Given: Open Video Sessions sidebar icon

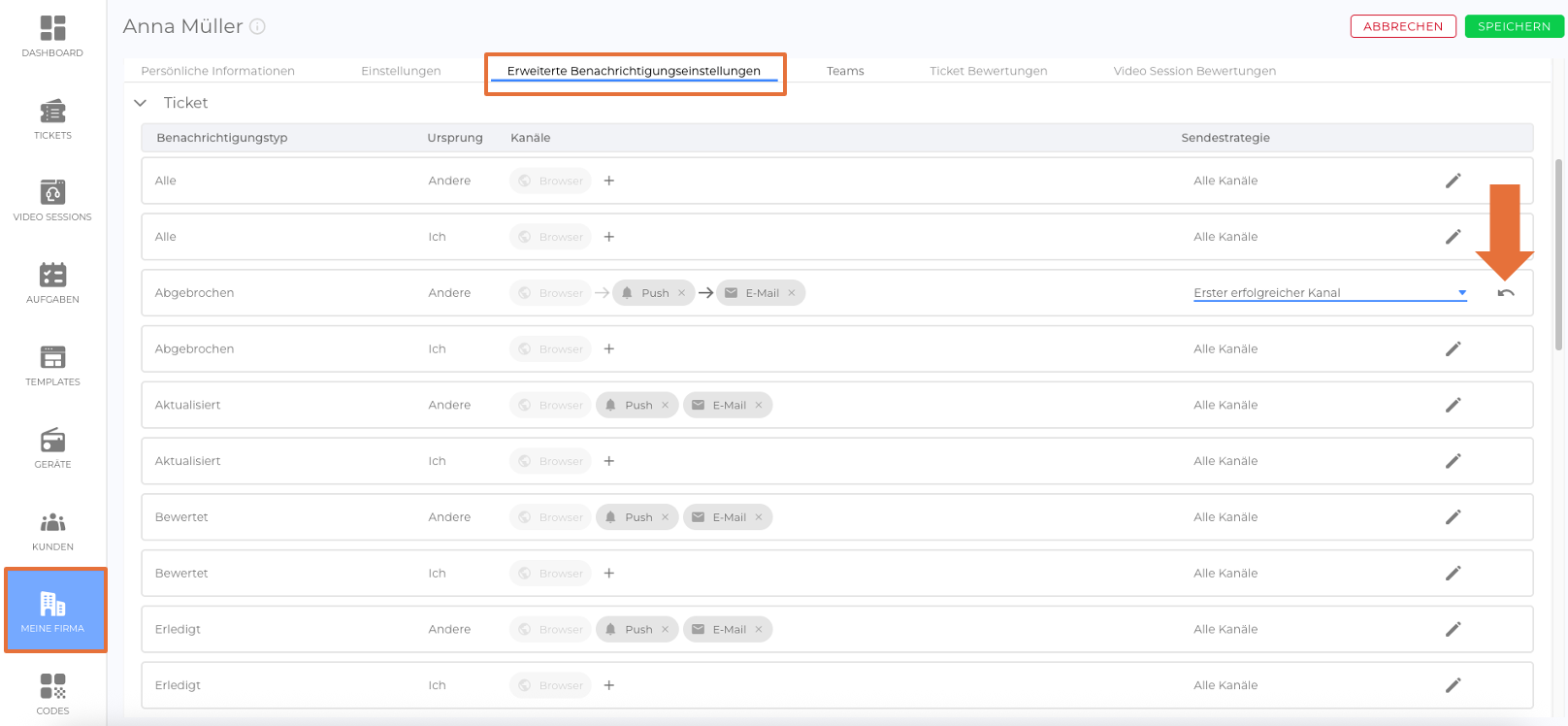Looking at the screenshot, I should pyautogui.click(x=52, y=200).
